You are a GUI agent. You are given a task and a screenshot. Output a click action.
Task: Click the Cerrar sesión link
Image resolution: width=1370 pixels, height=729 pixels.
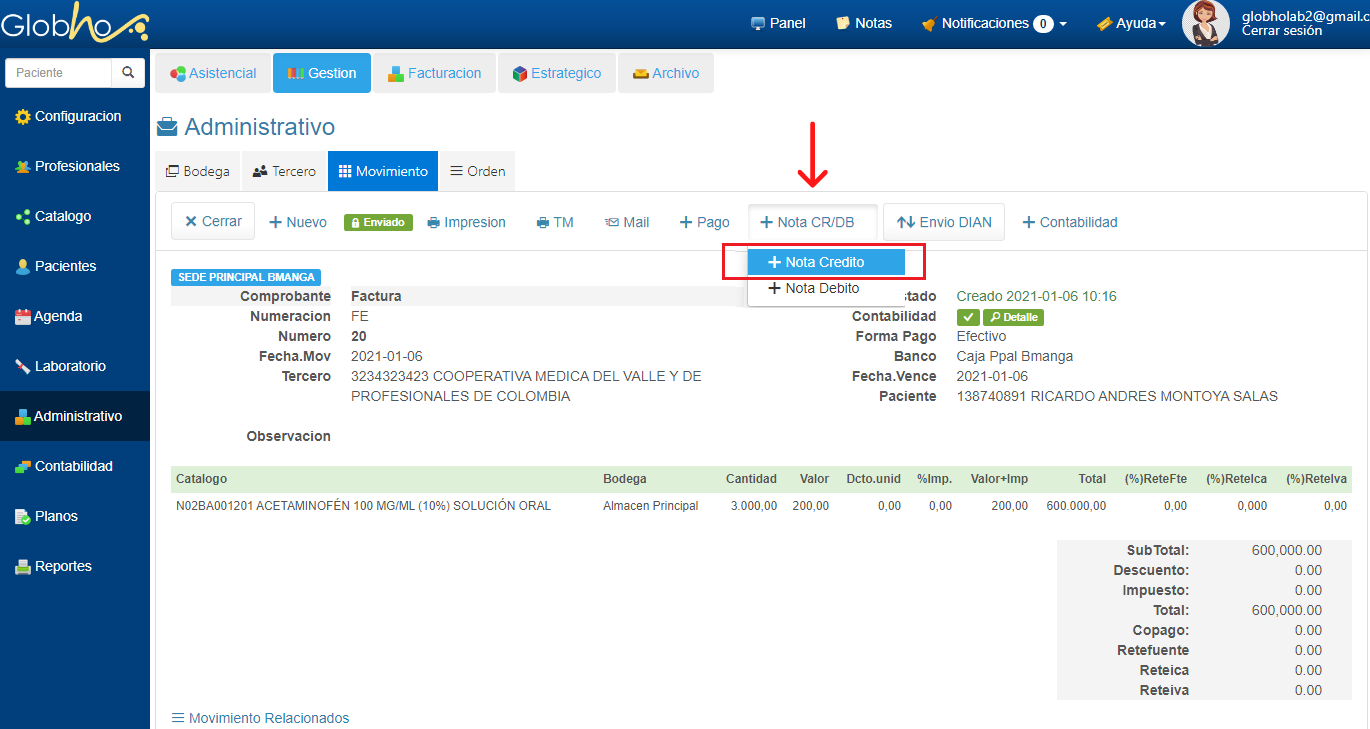coord(1281,31)
